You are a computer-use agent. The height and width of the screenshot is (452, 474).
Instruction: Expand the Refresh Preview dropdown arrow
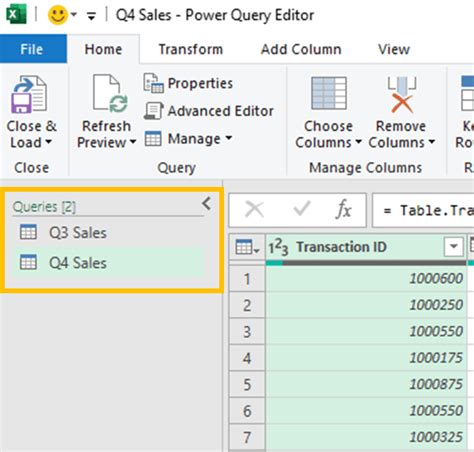point(133,142)
